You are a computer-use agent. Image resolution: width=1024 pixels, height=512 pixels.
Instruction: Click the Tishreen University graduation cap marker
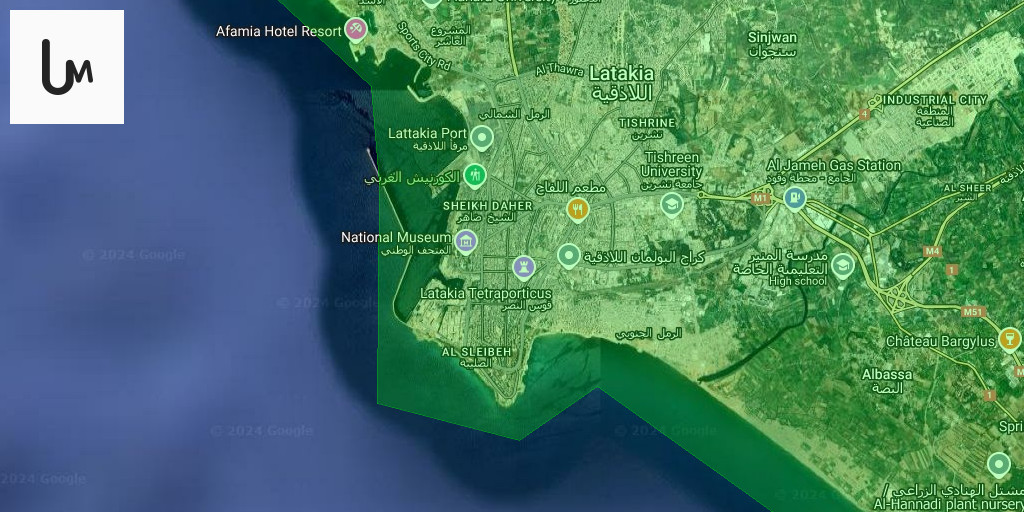[x=671, y=204]
